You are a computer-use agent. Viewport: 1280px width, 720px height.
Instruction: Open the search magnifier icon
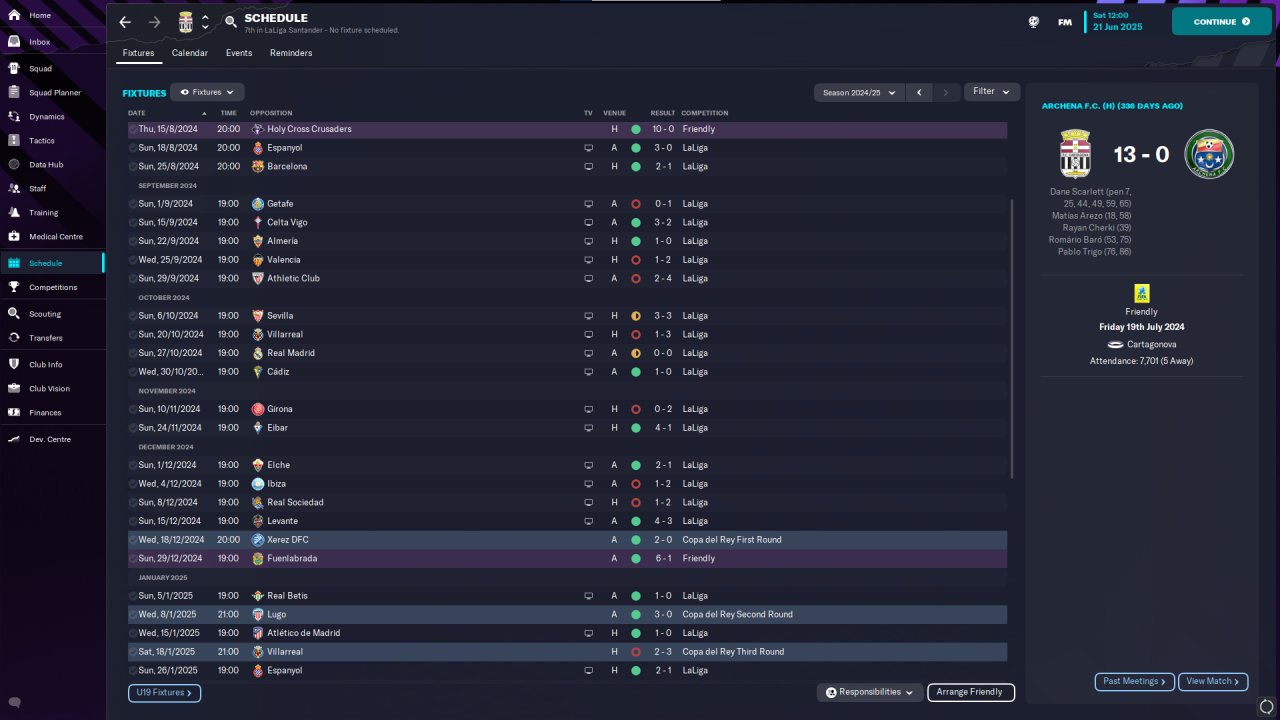231,22
